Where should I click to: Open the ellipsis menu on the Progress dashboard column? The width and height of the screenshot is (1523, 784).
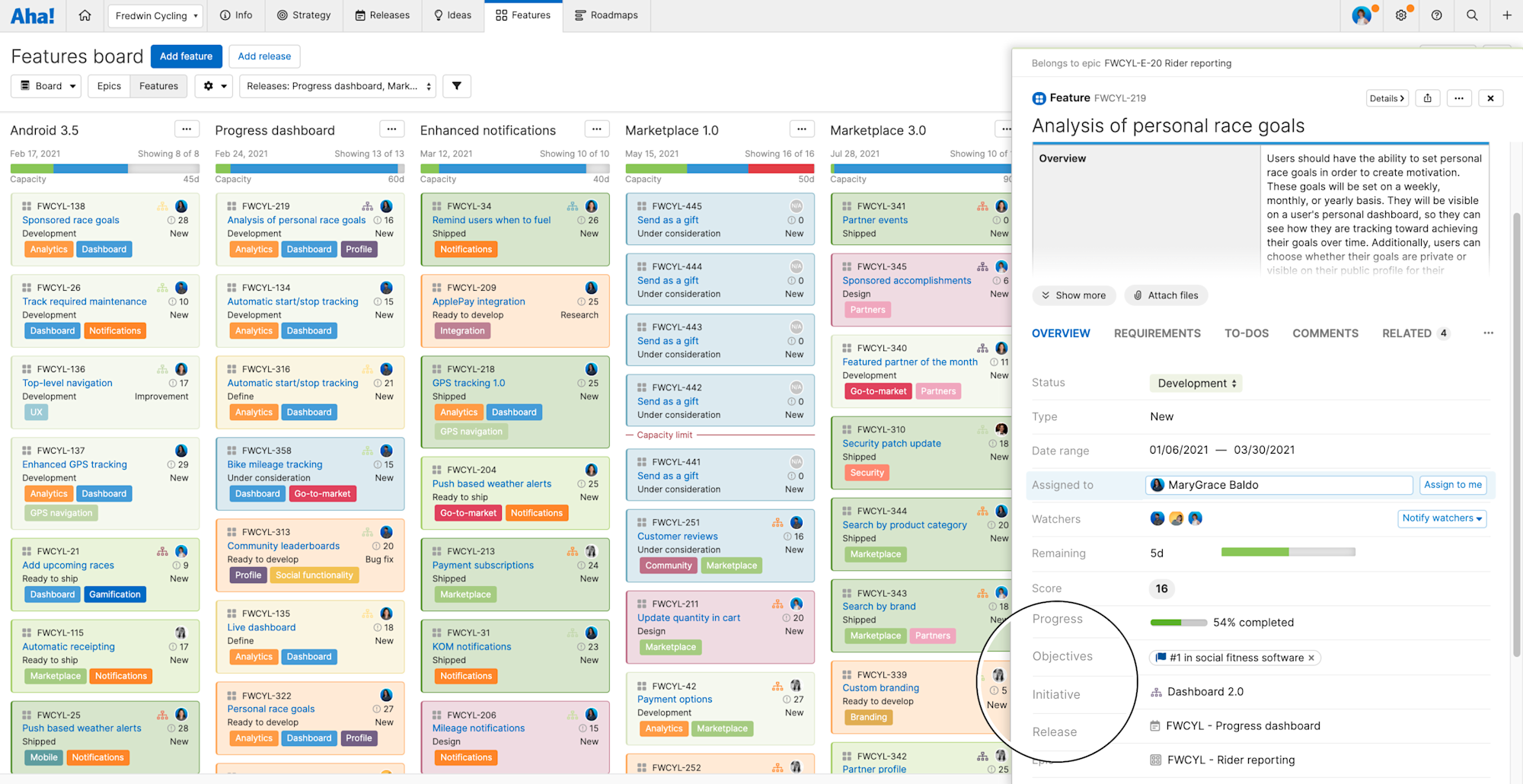tap(391, 129)
